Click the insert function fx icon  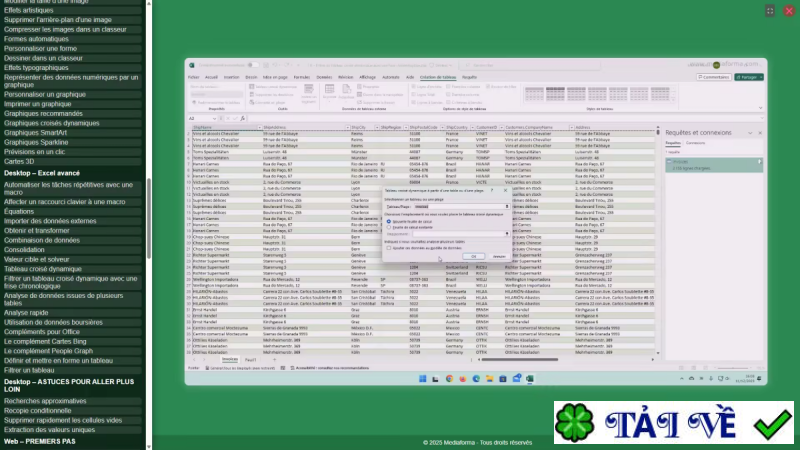pos(242,118)
